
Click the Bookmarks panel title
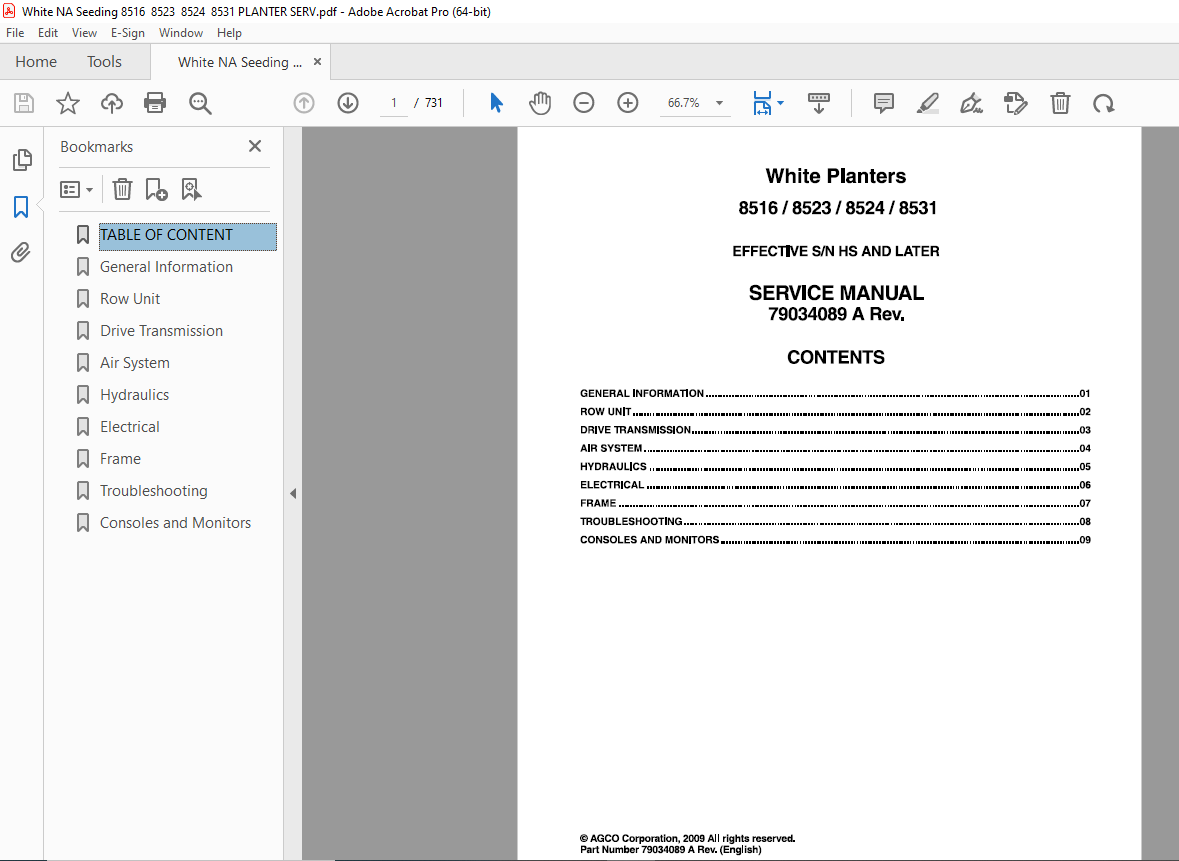coord(96,147)
